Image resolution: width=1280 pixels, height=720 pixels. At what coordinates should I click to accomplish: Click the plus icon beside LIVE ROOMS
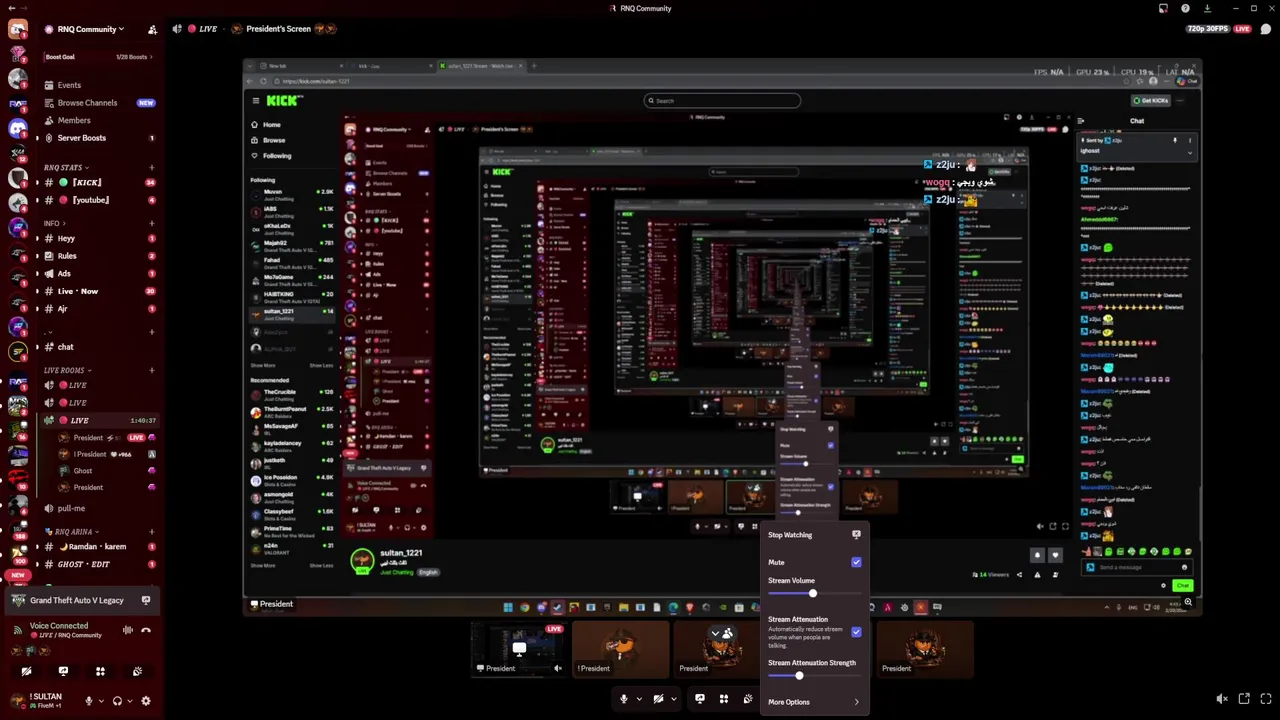152,370
